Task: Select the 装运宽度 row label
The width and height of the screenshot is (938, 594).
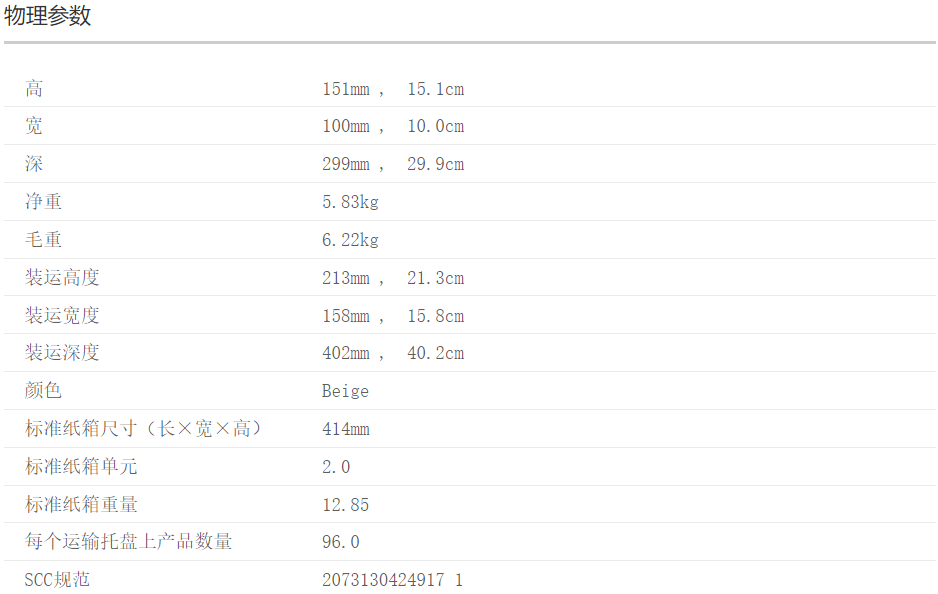Action: click(x=62, y=316)
